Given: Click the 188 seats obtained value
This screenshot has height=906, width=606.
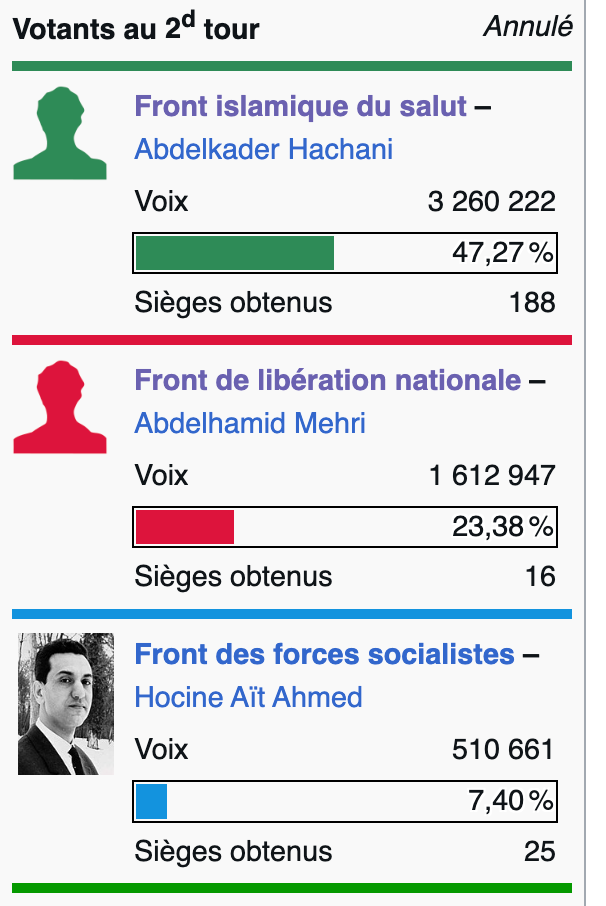Looking at the screenshot, I should click(x=532, y=302).
